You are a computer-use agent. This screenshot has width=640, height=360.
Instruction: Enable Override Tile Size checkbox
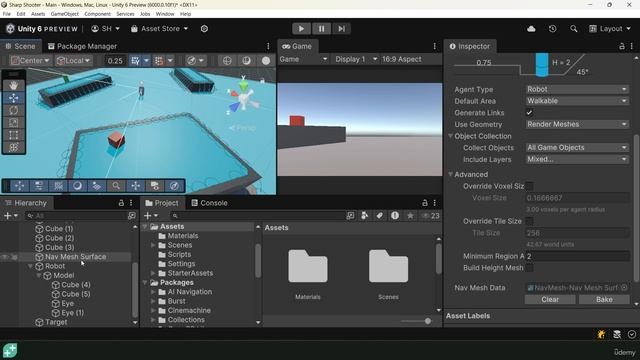(529, 221)
